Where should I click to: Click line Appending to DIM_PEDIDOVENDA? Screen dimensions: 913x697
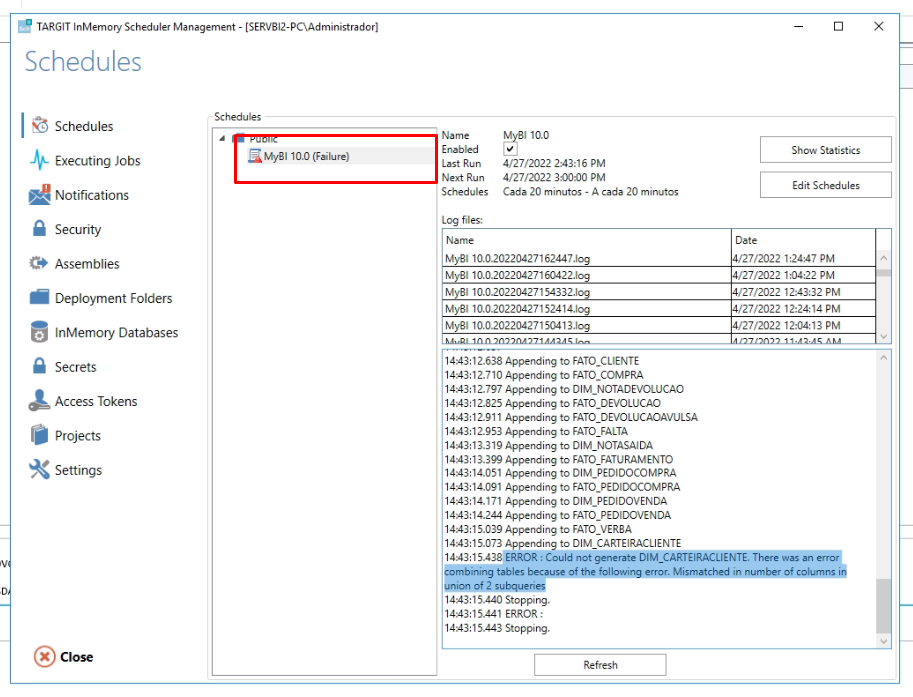click(x=555, y=501)
